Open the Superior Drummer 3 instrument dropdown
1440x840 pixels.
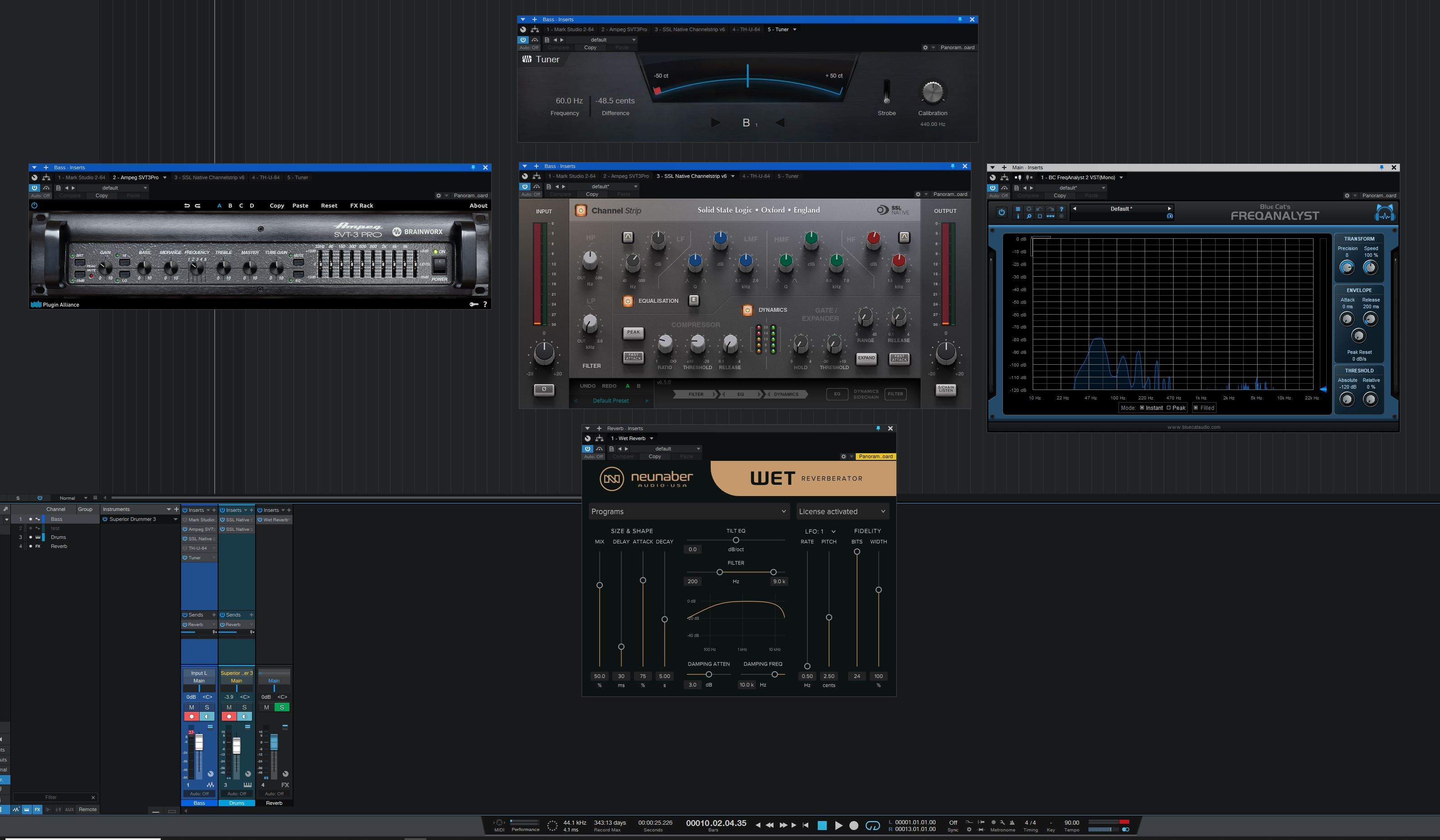pyautogui.click(x=176, y=519)
